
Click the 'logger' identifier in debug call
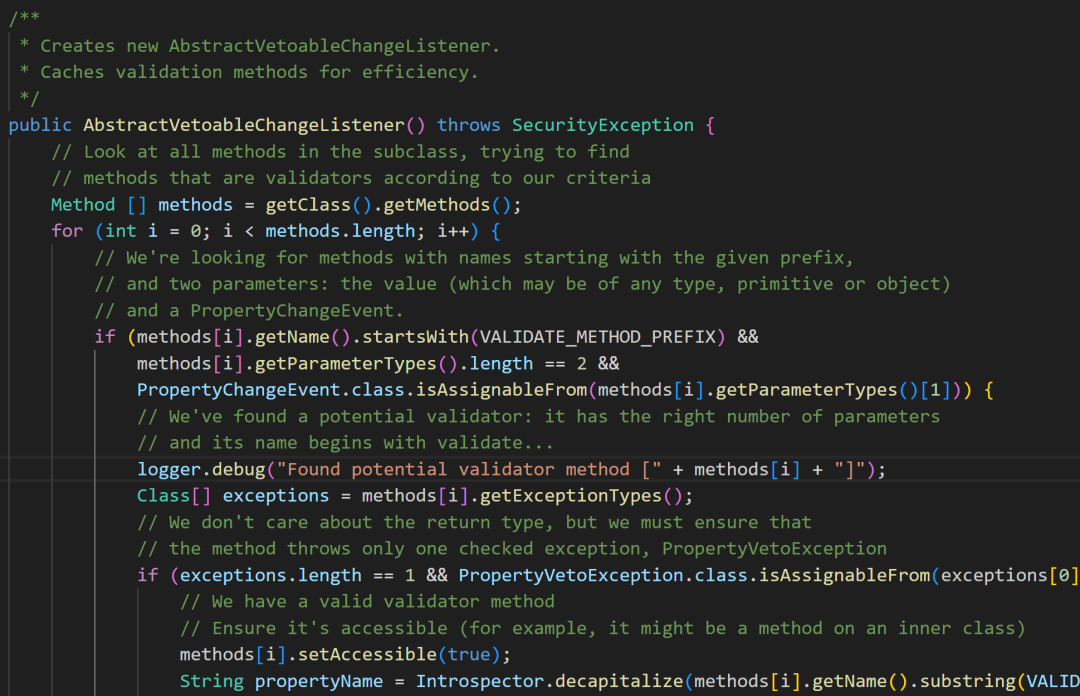pos(169,469)
